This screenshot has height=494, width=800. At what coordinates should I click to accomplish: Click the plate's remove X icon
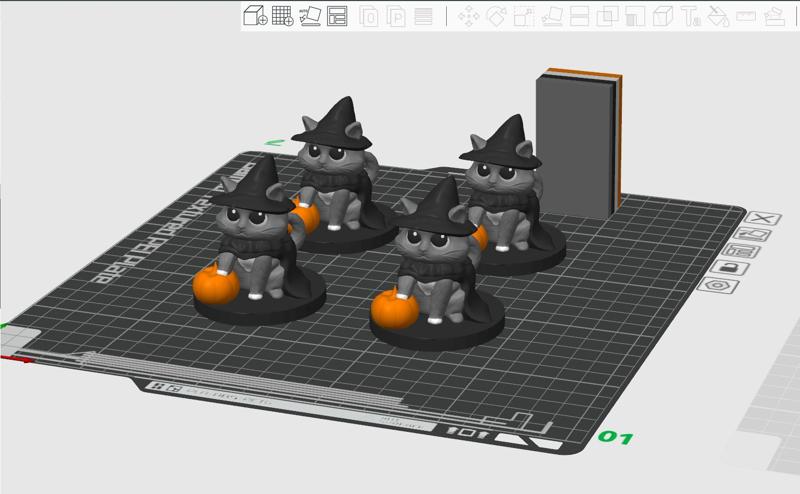763,218
